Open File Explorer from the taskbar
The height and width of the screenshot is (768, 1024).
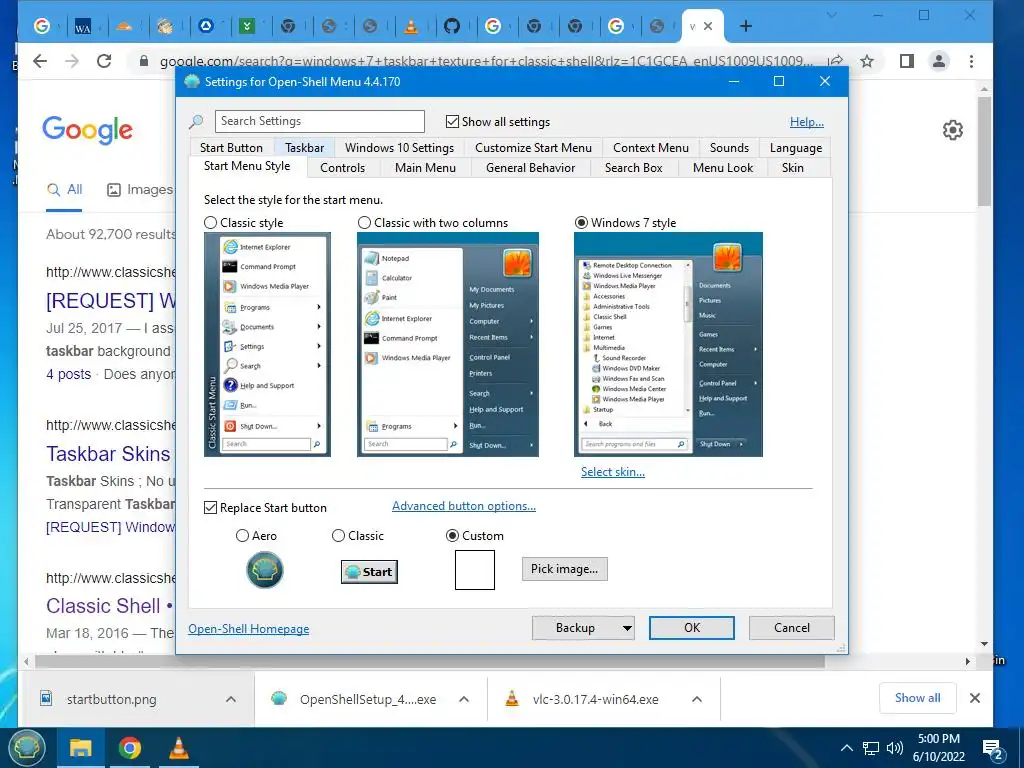point(80,748)
